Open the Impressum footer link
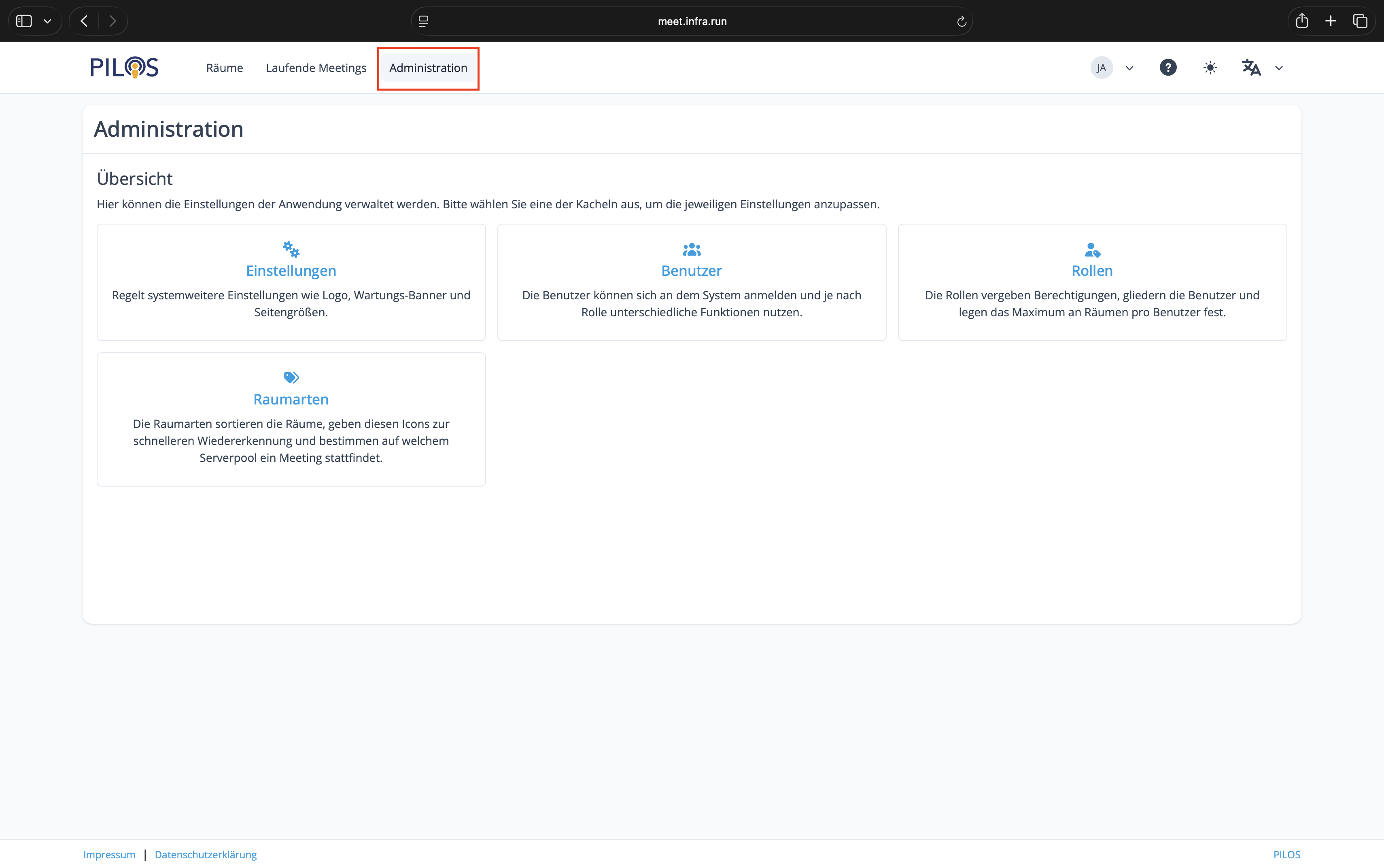The width and height of the screenshot is (1384, 868). coord(109,854)
